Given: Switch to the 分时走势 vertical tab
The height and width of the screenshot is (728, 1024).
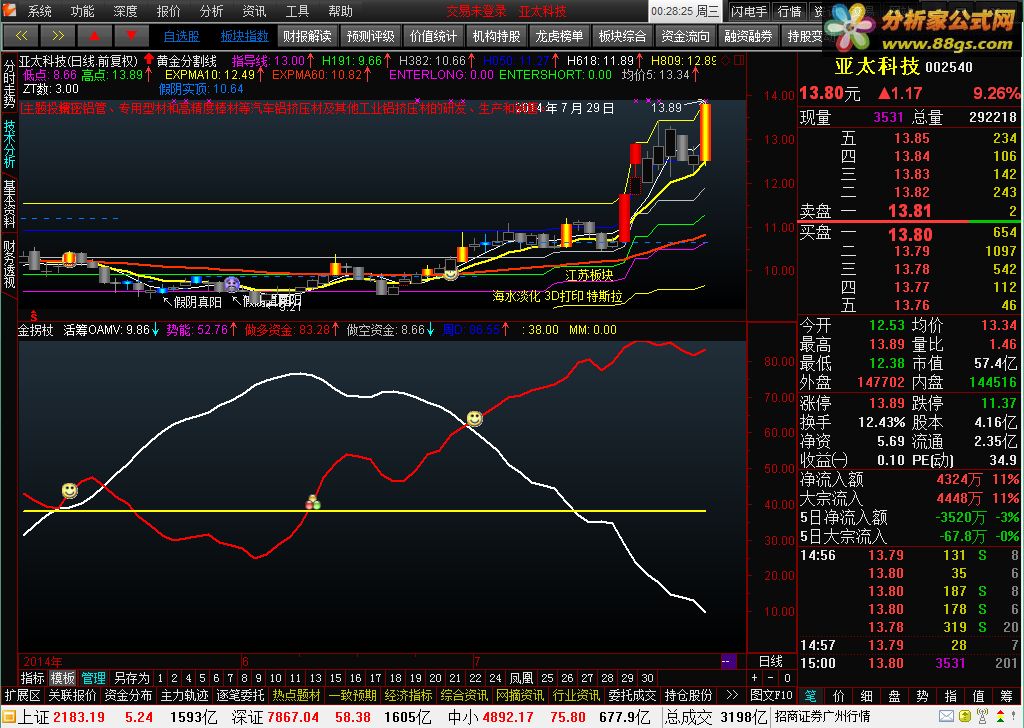Looking at the screenshot, I should click(x=9, y=85).
